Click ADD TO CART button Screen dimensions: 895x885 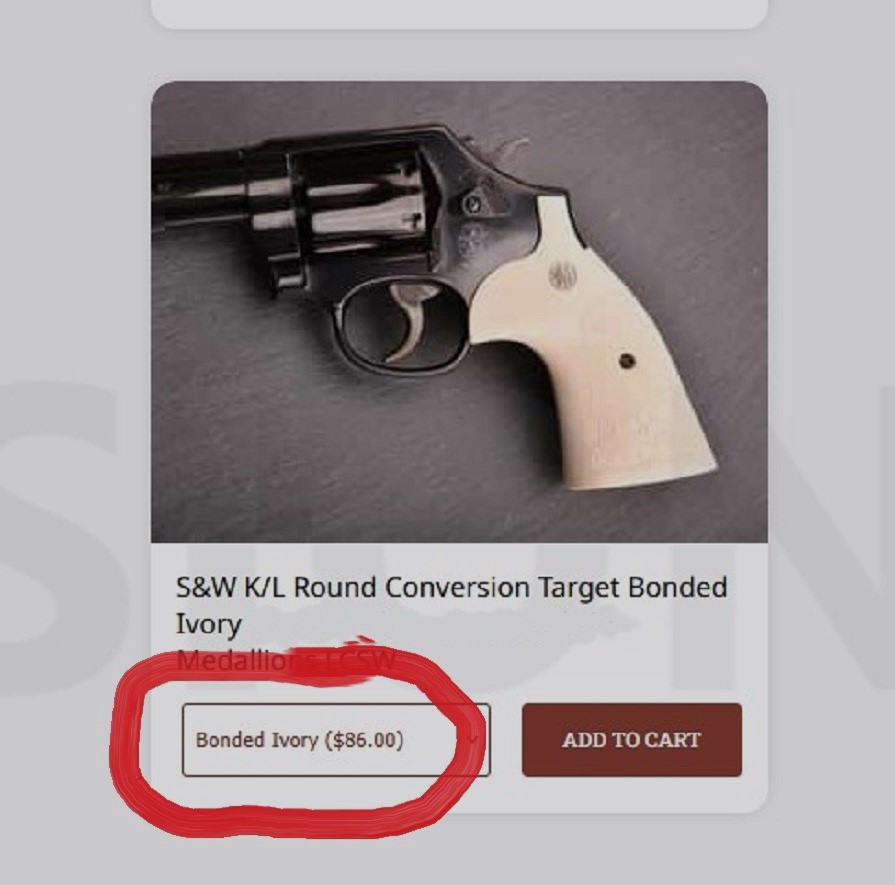click(631, 740)
